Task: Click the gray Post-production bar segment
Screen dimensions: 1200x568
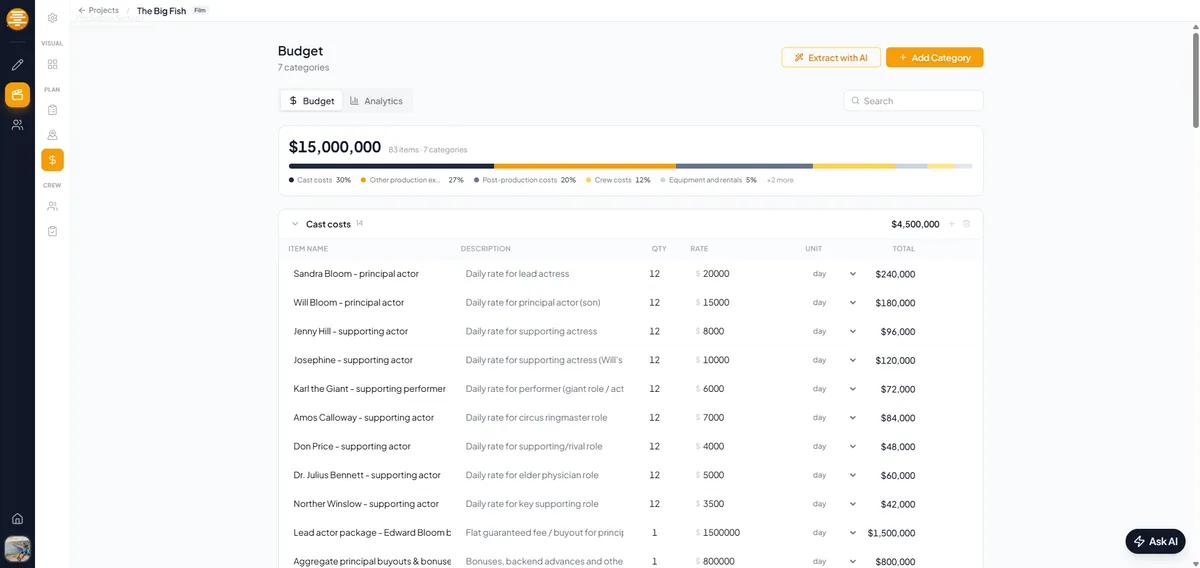Action: pos(744,166)
